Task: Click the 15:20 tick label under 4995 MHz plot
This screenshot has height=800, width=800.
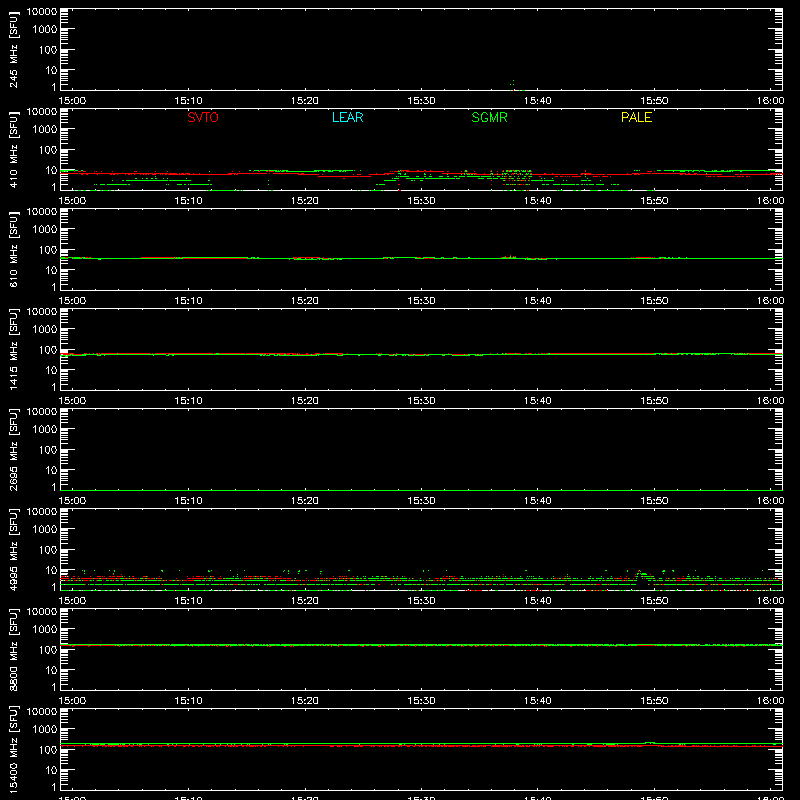Action: (305, 601)
